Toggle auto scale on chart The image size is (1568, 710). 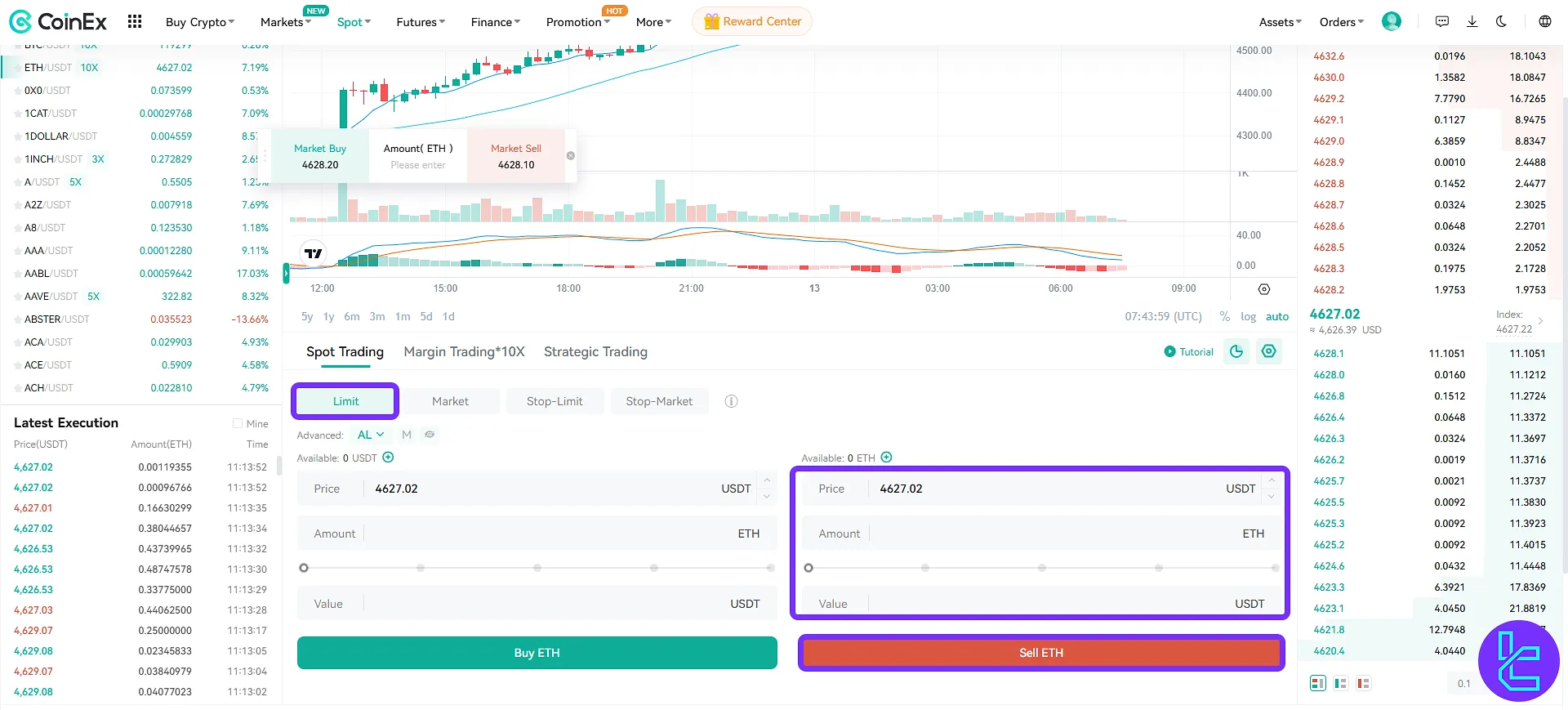click(1277, 316)
